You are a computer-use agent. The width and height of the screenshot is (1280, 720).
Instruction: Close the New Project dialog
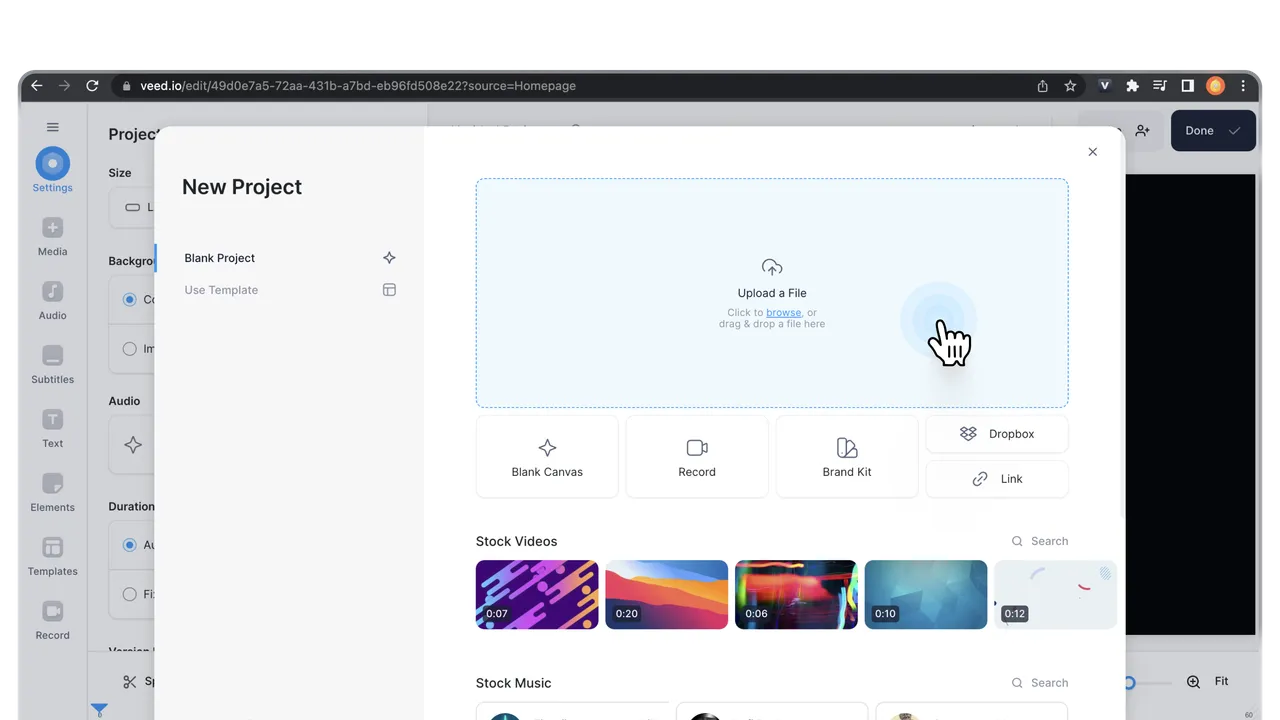(1092, 152)
